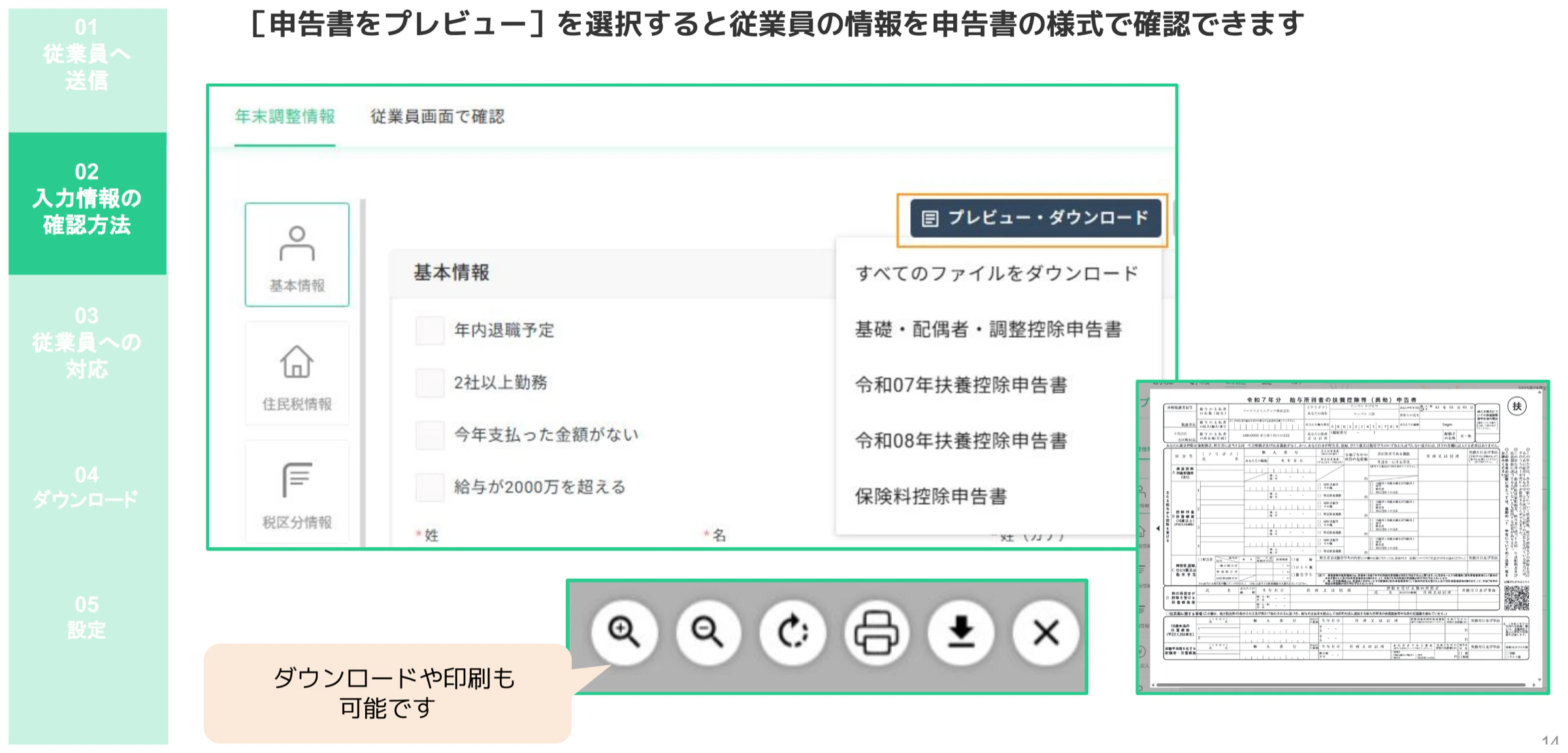This screenshot has width=1568, height=753.
Task: Choose 令和07年扶養控除申告書 menu item
Action: [998, 385]
